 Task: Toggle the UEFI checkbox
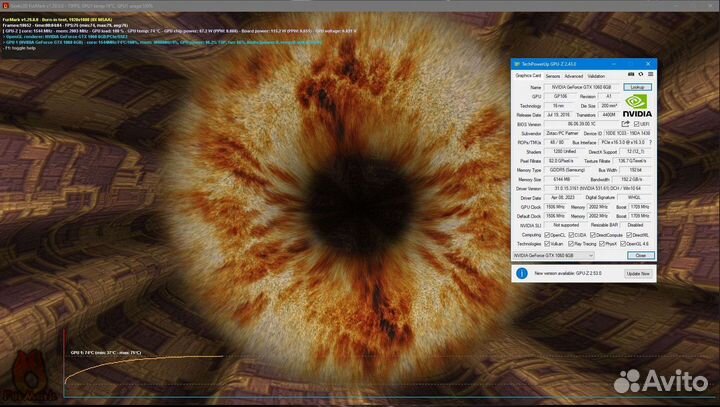[x=635, y=123]
